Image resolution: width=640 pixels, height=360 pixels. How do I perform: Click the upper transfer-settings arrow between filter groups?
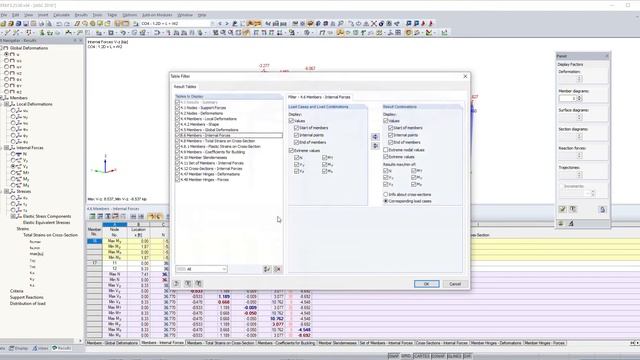[x=376, y=137]
